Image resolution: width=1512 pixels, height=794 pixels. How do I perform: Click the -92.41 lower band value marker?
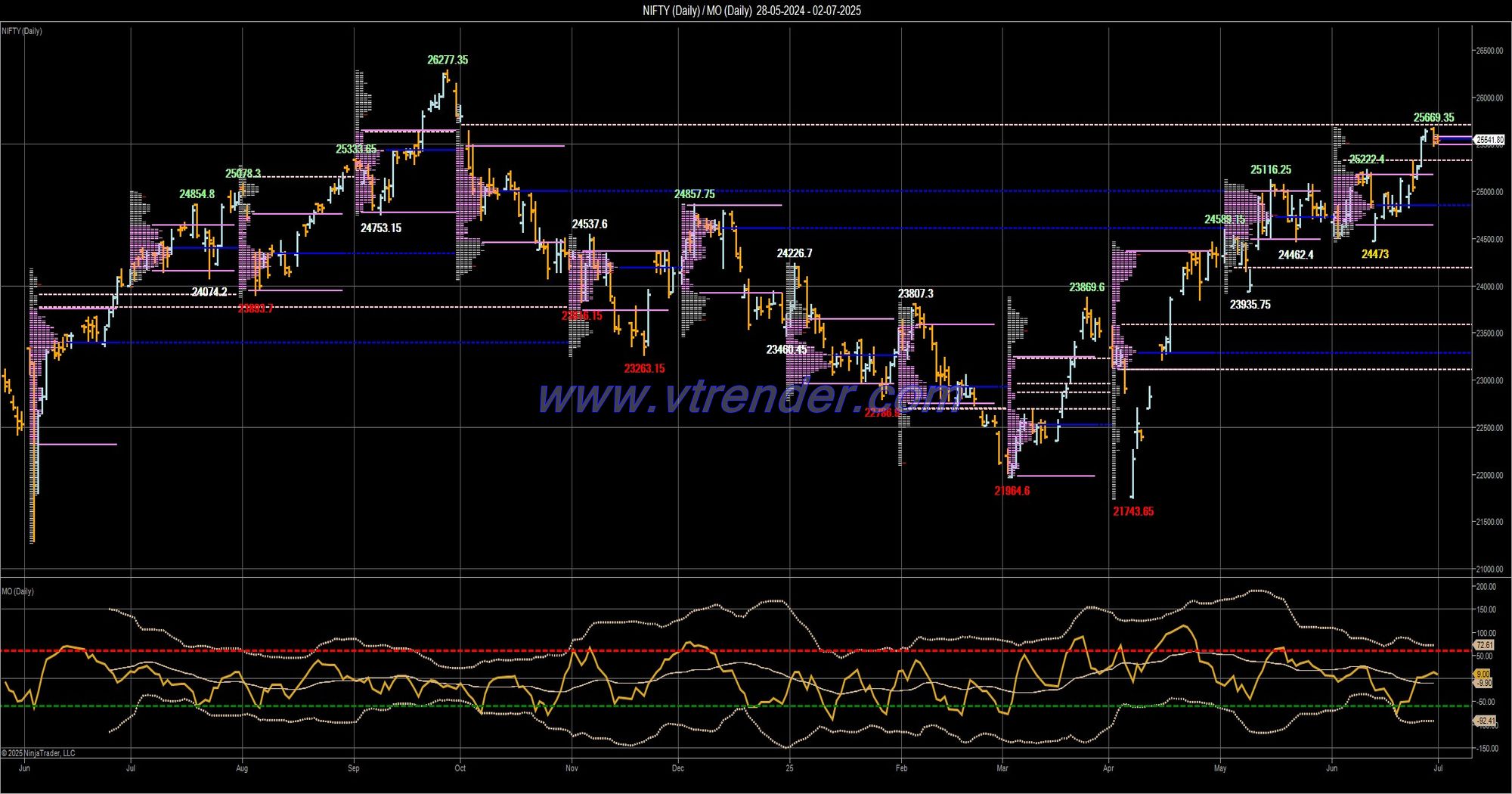tap(1486, 721)
